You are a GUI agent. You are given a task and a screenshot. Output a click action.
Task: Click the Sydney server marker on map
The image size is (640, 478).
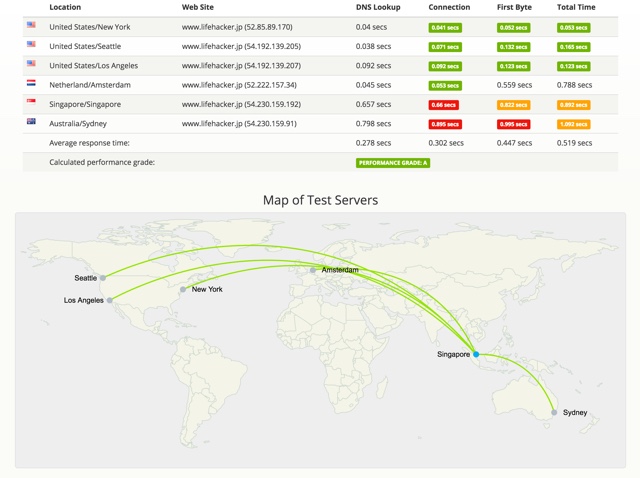pyautogui.click(x=554, y=412)
